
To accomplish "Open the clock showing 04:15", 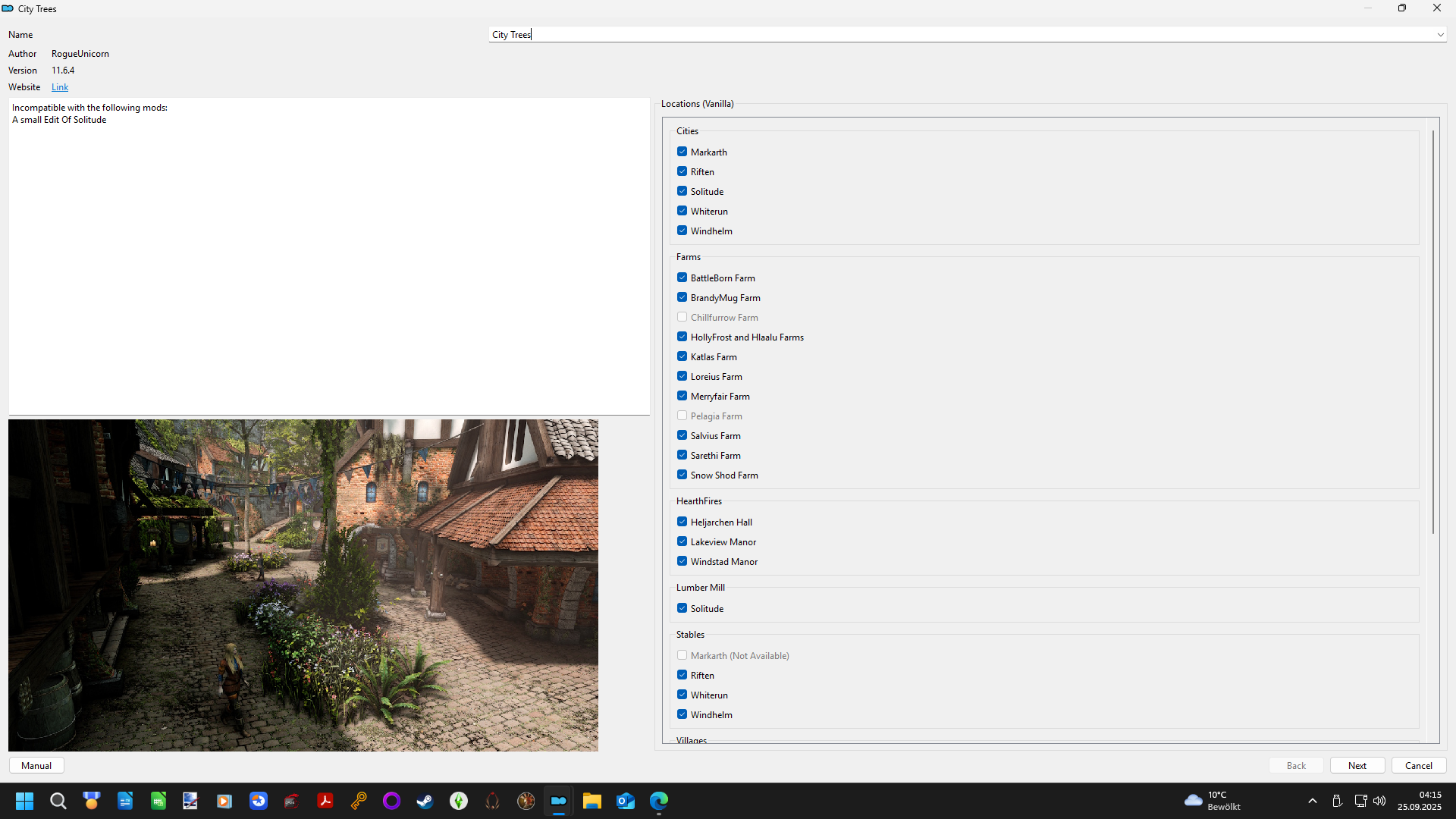I will (x=1420, y=801).
